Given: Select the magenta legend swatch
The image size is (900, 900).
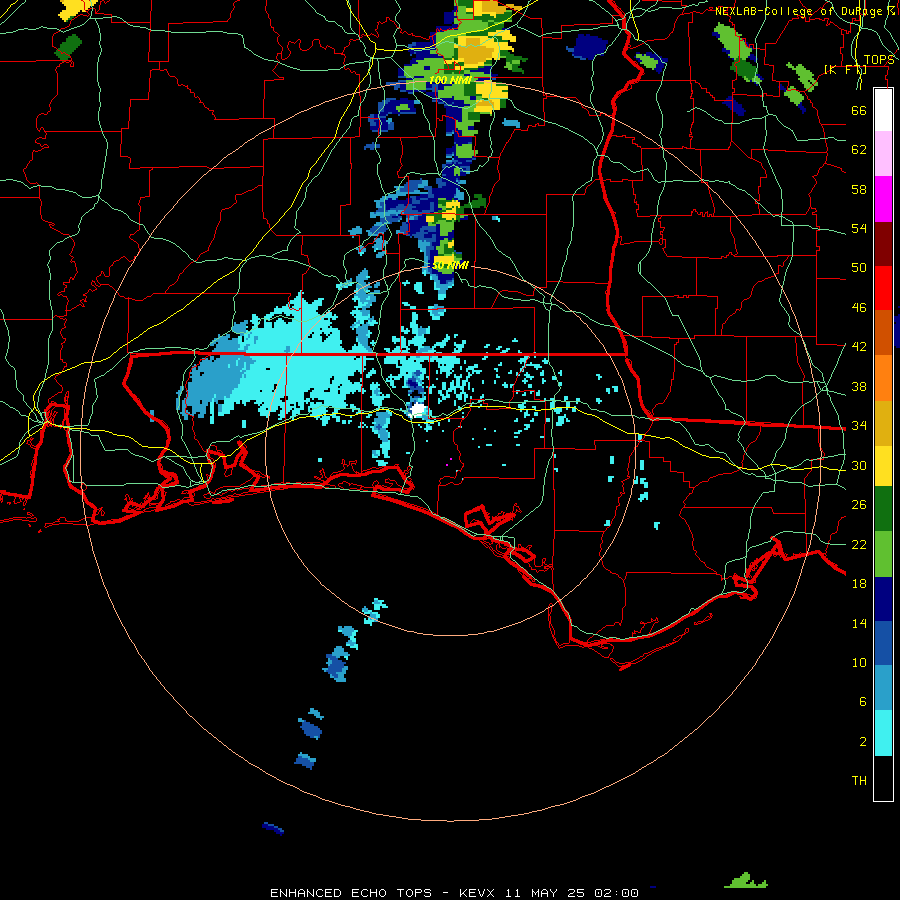Looking at the screenshot, I should (x=883, y=199).
